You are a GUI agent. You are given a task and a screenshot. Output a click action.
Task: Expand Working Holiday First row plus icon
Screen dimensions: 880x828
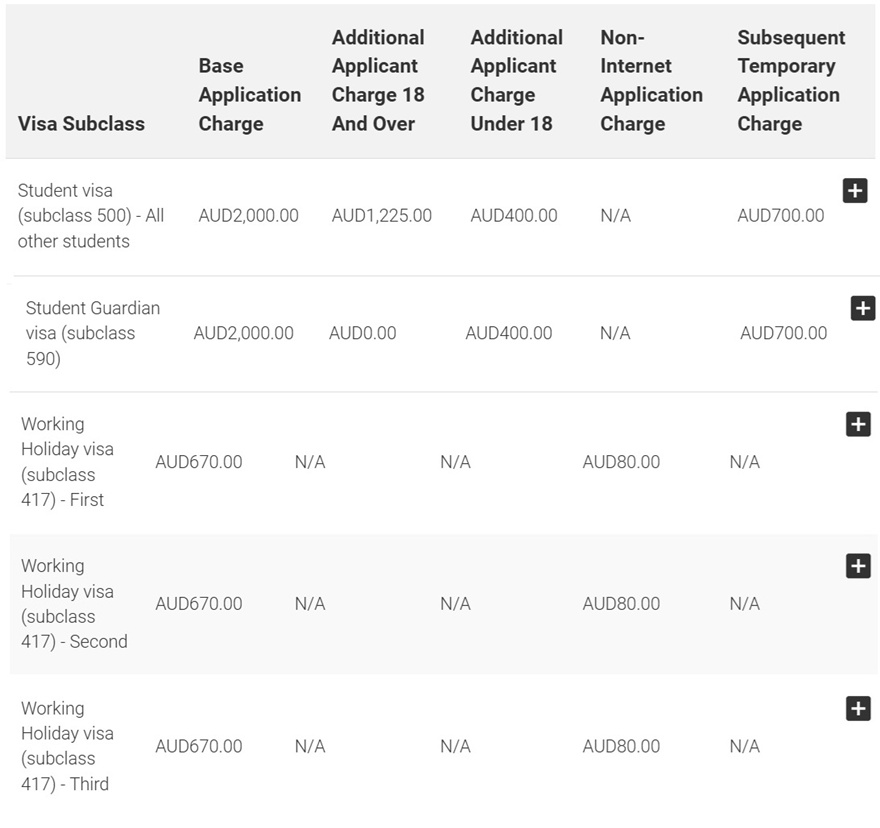point(858,424)
